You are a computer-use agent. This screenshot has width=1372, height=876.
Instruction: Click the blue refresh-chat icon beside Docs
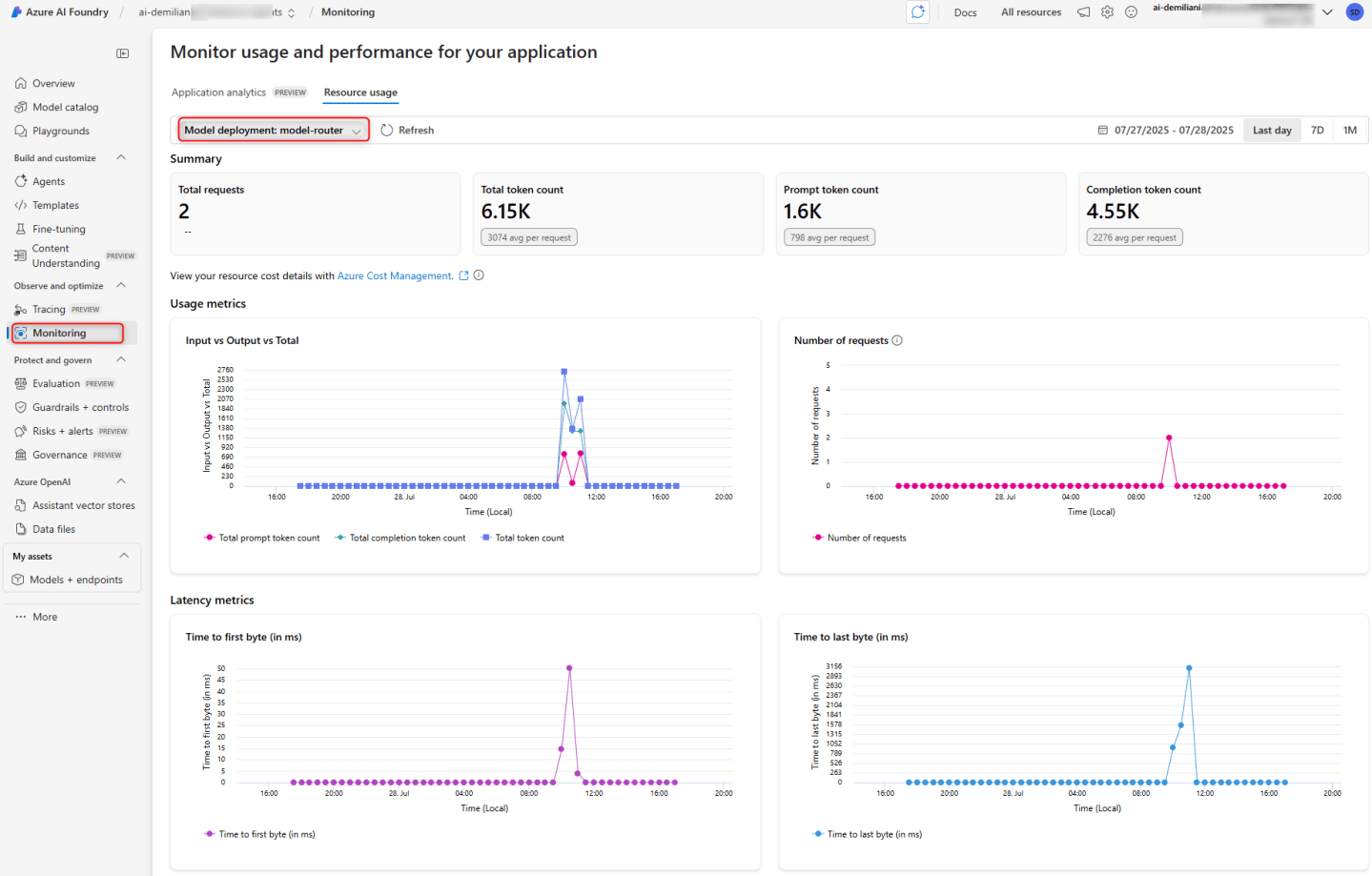tap(917, 12)
